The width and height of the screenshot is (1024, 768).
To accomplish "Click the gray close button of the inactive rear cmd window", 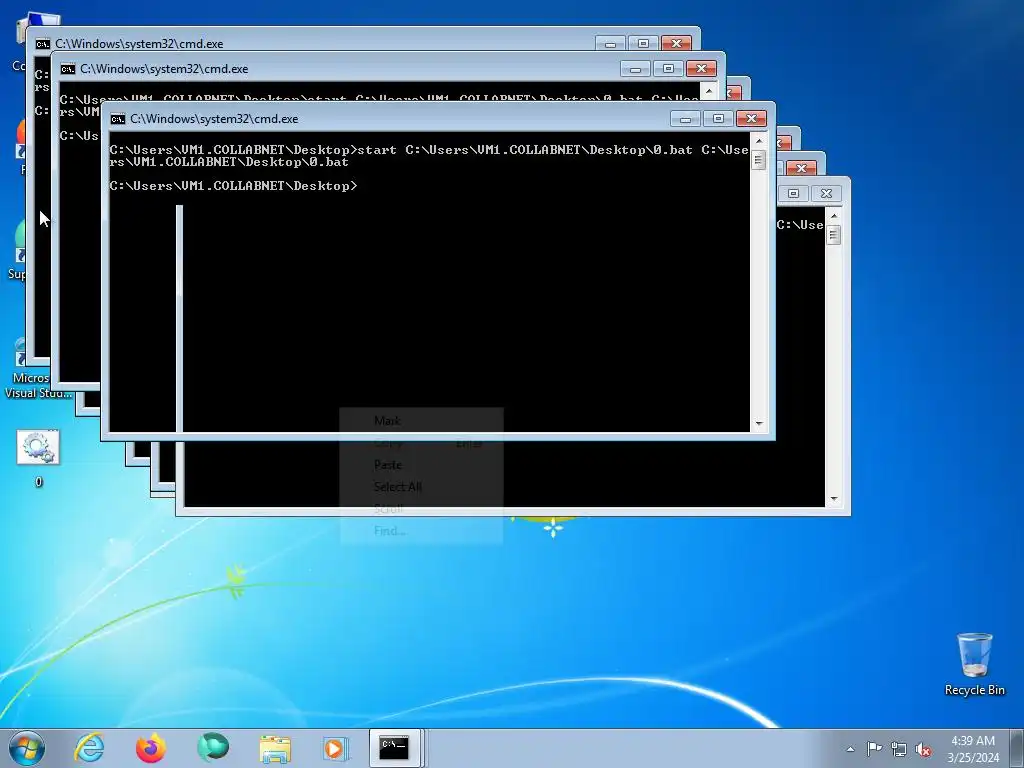I will [x=826, y=193].
